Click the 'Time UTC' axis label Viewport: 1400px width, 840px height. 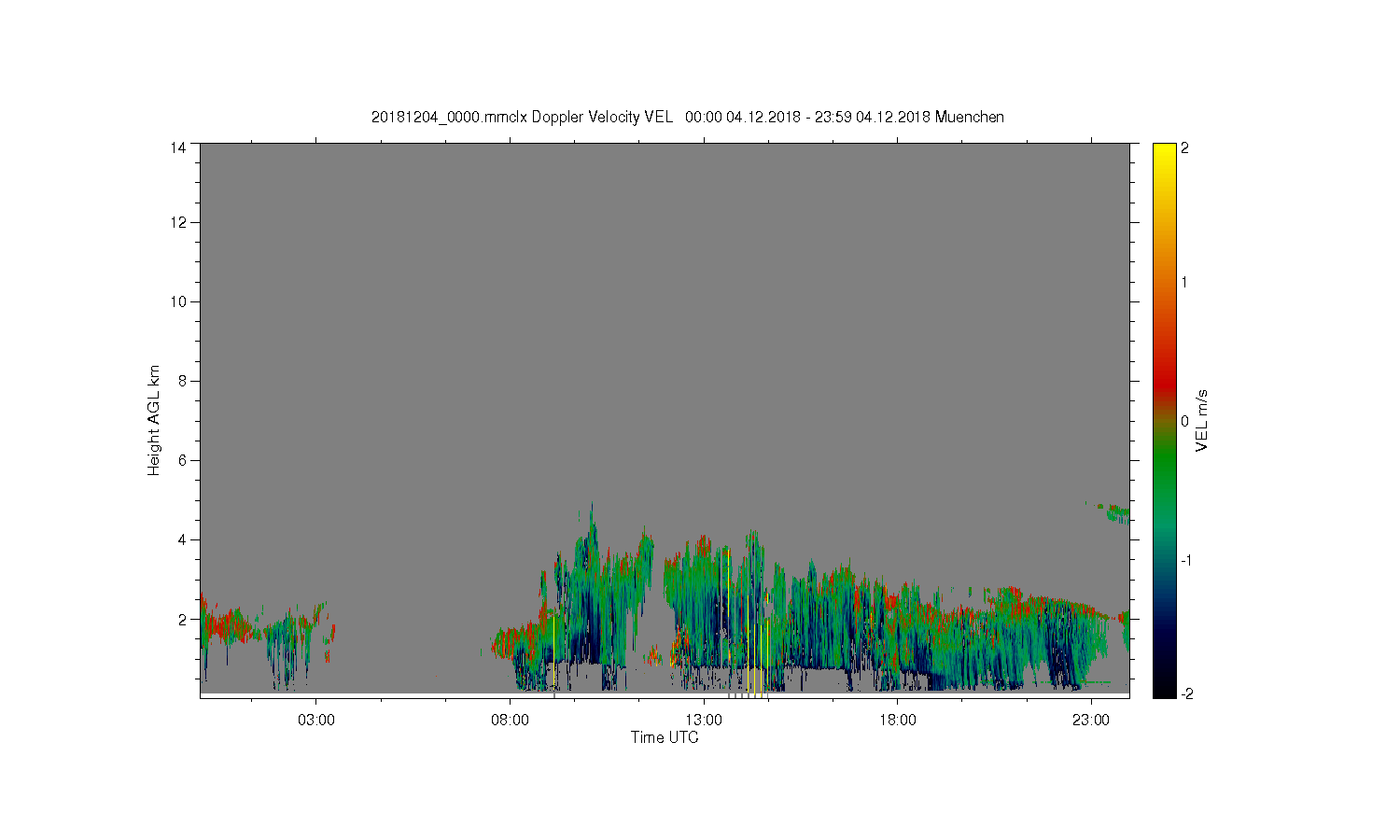click(x=665, y=737)
